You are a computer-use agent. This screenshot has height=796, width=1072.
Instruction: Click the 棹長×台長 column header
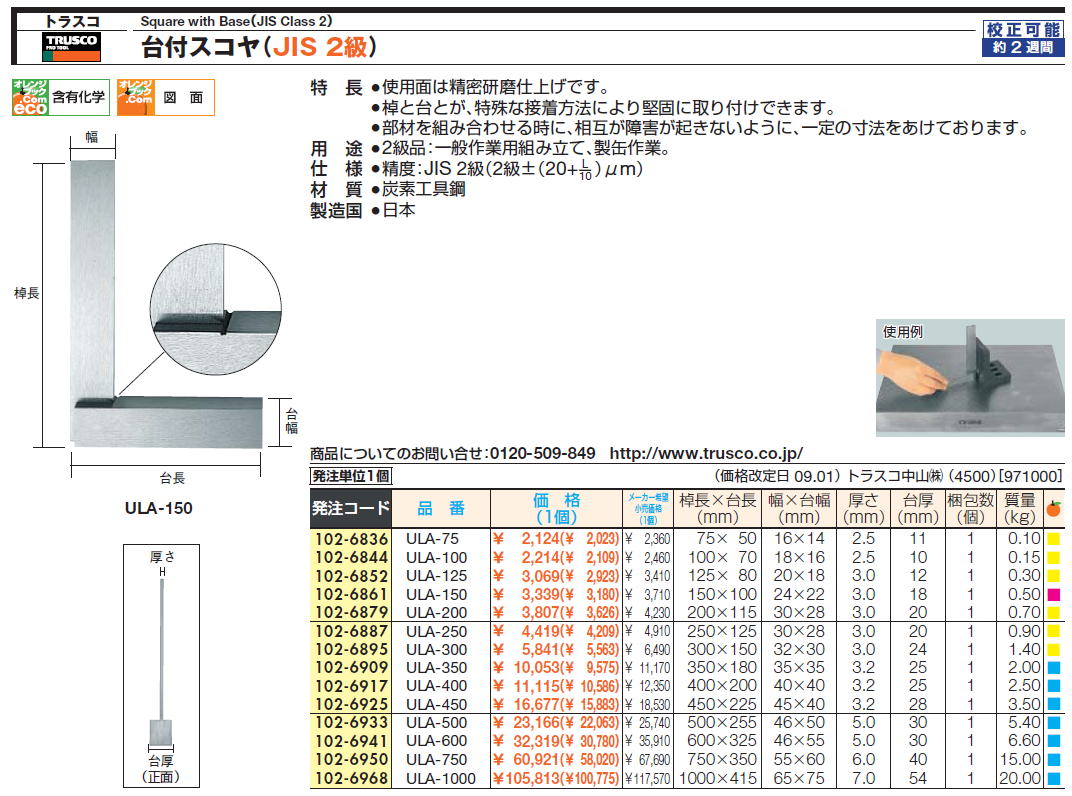[717, 508]
